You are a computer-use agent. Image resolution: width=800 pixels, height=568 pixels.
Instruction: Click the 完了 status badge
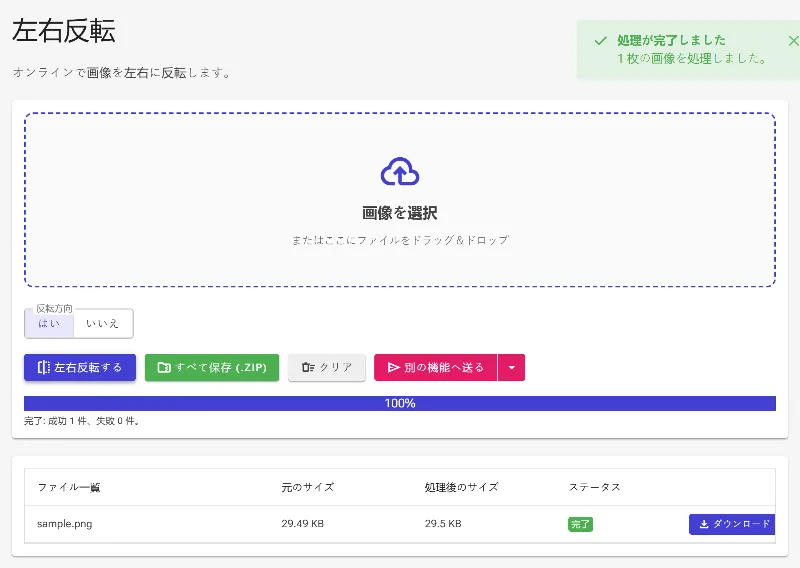point(580,524)
